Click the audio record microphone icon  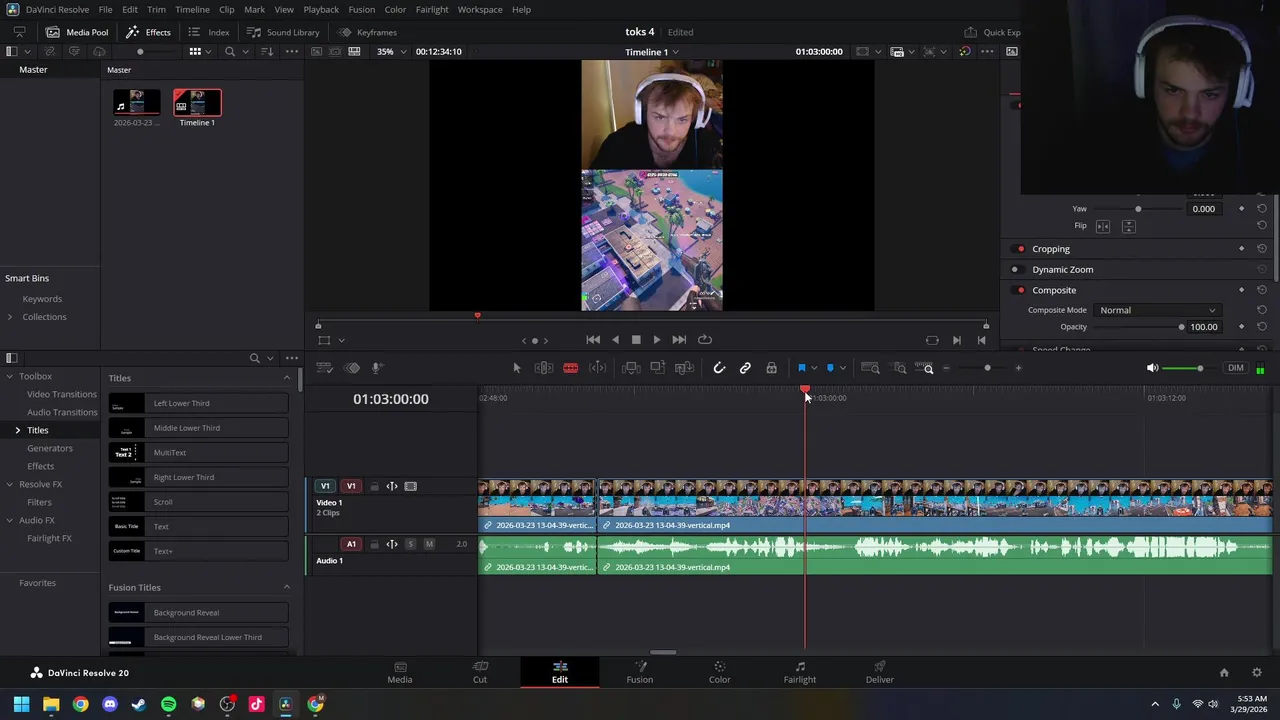tap(377, 368)
